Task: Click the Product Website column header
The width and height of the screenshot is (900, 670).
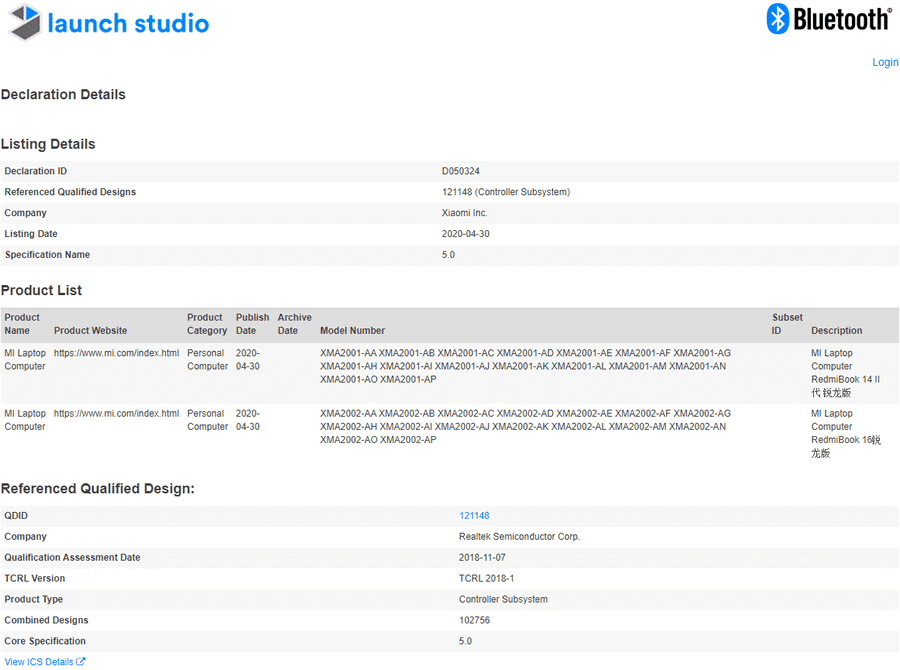Action: (x=91, y=331)
